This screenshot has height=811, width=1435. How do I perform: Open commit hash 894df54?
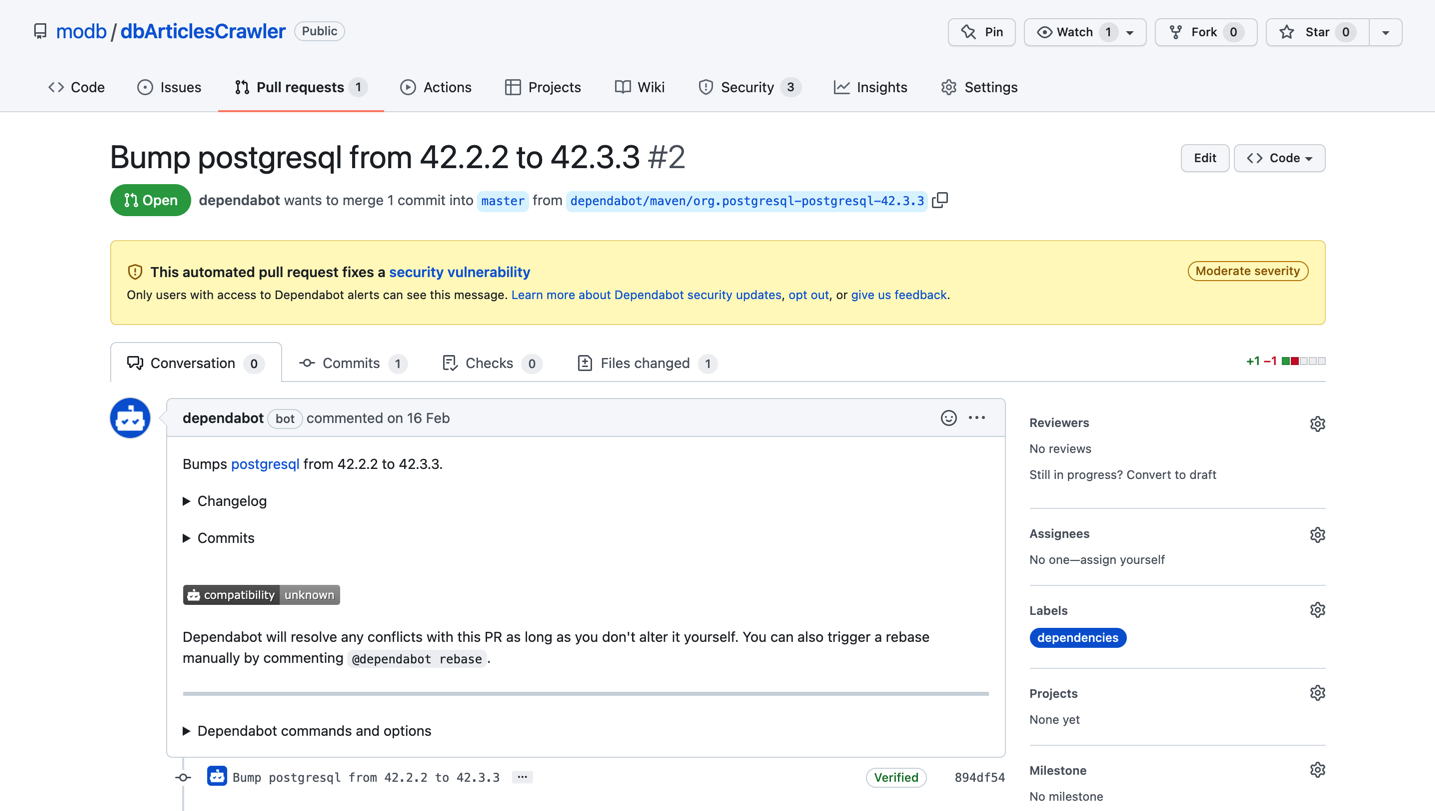(980, 777)
